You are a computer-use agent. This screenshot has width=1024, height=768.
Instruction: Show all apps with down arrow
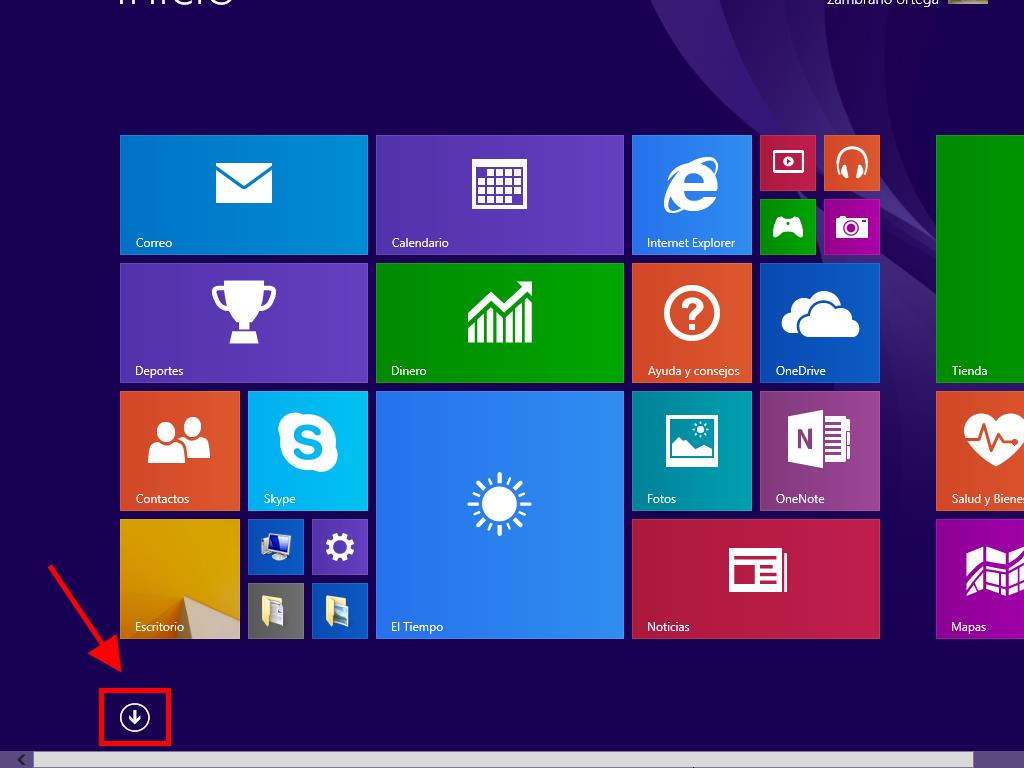coord(134,717)
